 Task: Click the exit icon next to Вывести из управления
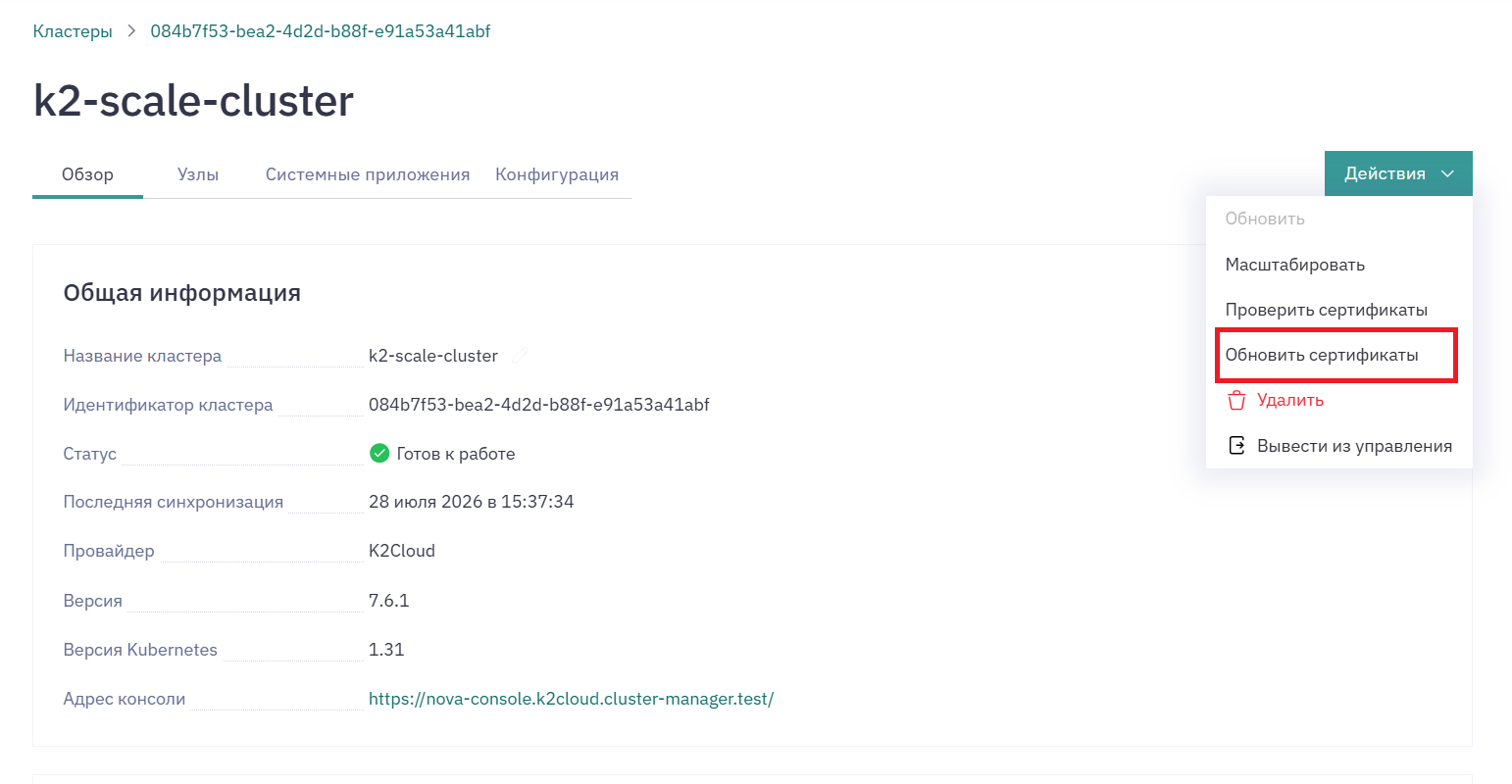pos(1236,446)
